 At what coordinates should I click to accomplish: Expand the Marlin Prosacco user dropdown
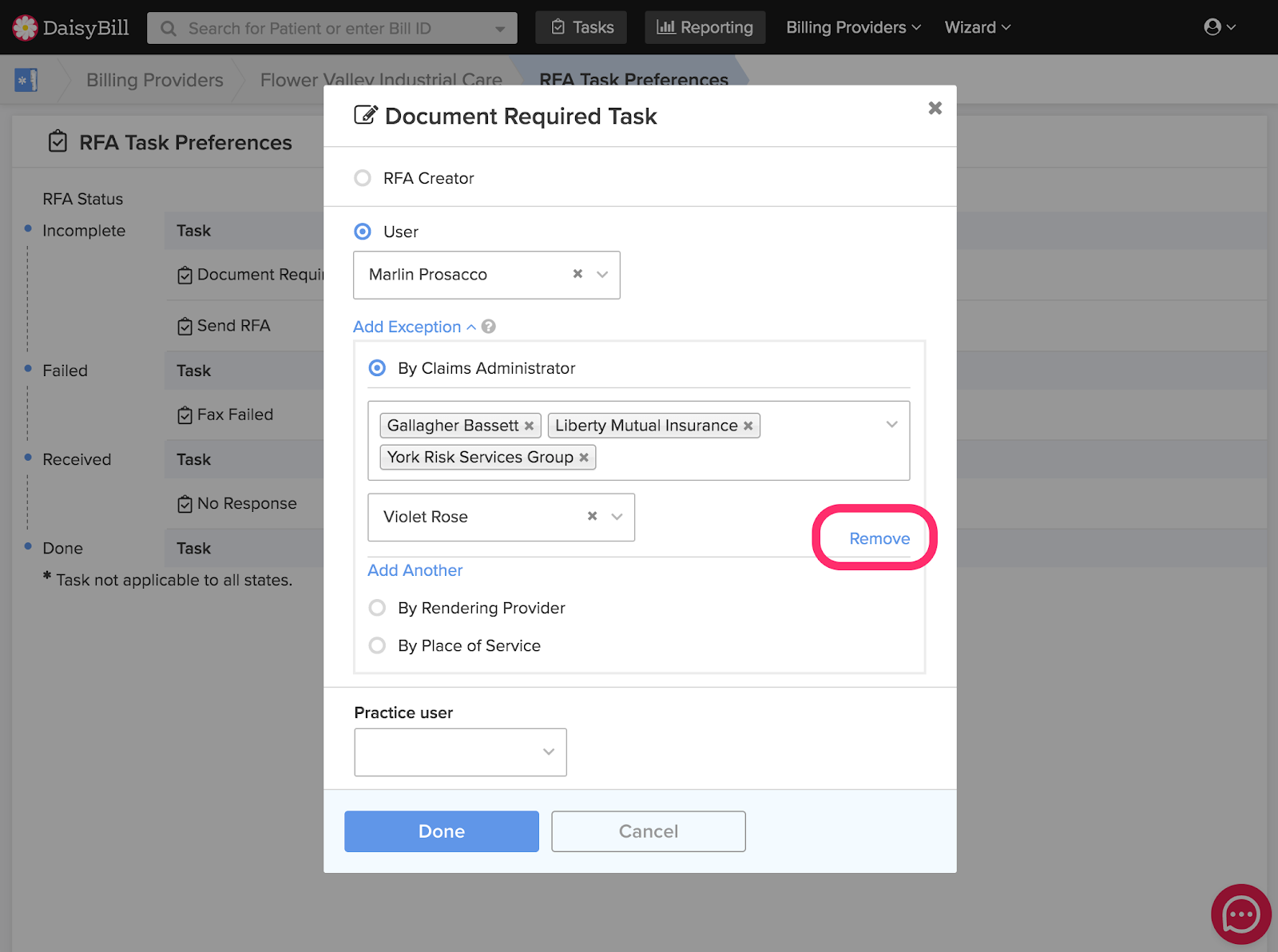[603, 274]
